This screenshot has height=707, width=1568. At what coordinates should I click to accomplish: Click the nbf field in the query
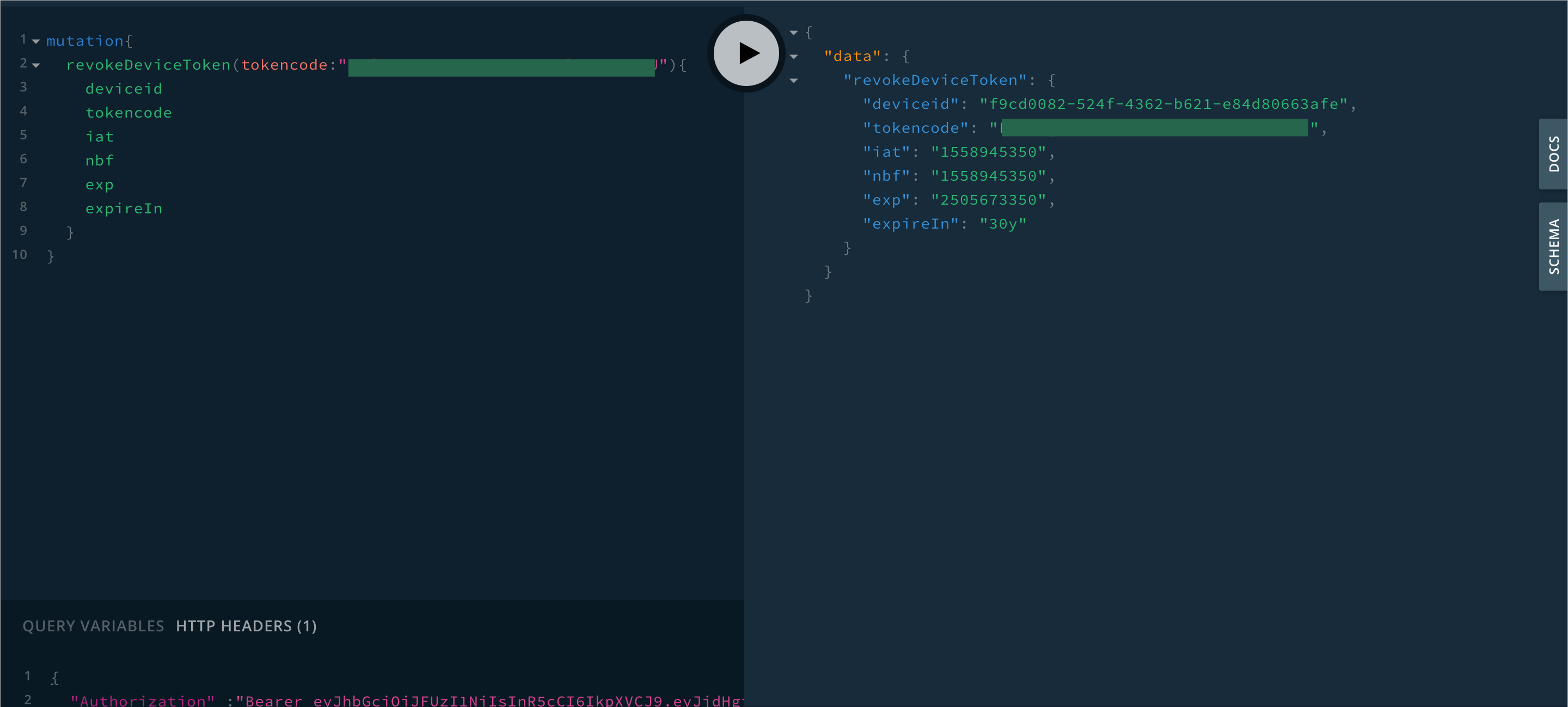coord(99,161)
